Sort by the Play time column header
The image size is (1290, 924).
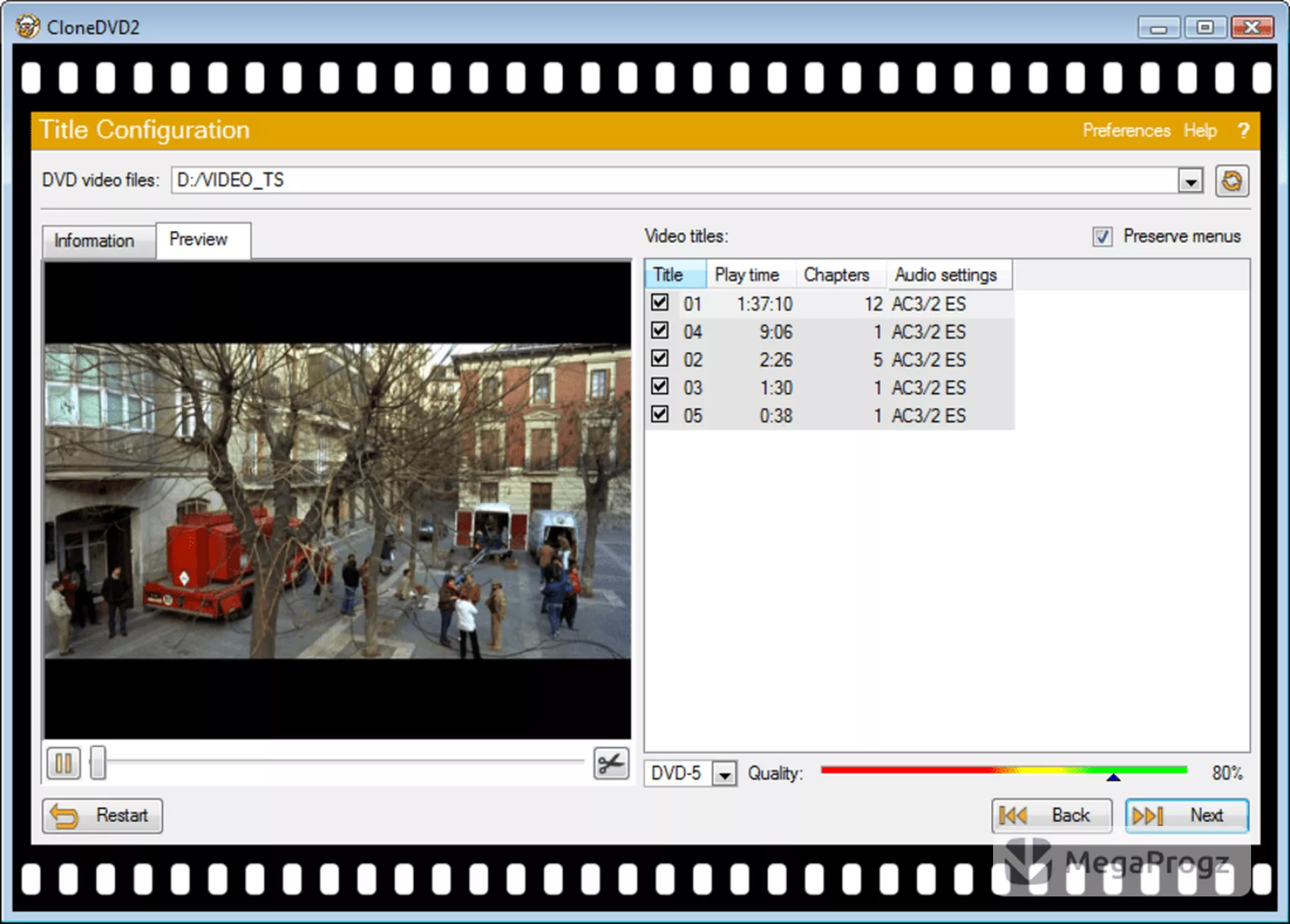pos(750,275)
